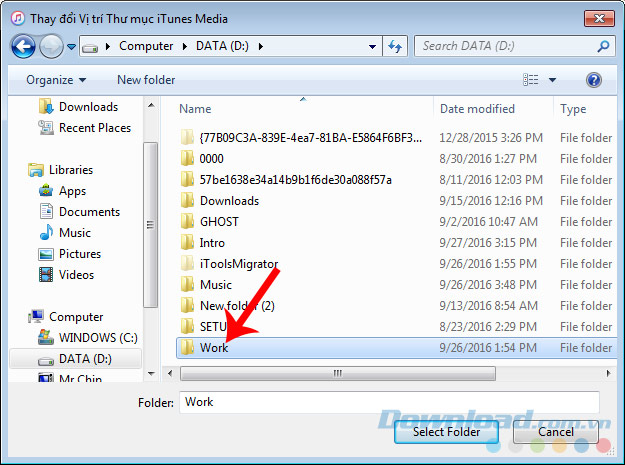Image resolution: width=625 pixels, height=465 pixels.
Task: Select Recent Places in navigation pane
Action: point(85,128)
